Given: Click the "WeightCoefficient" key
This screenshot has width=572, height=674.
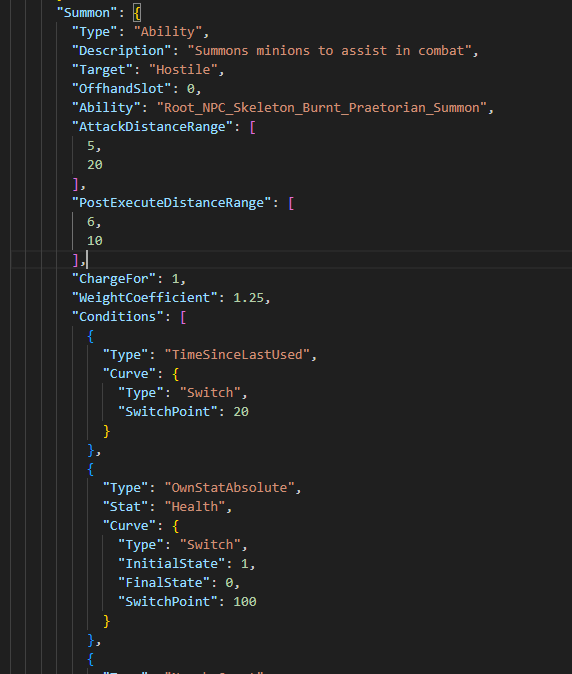Looking at the screenshot, I should coord(144,297).
